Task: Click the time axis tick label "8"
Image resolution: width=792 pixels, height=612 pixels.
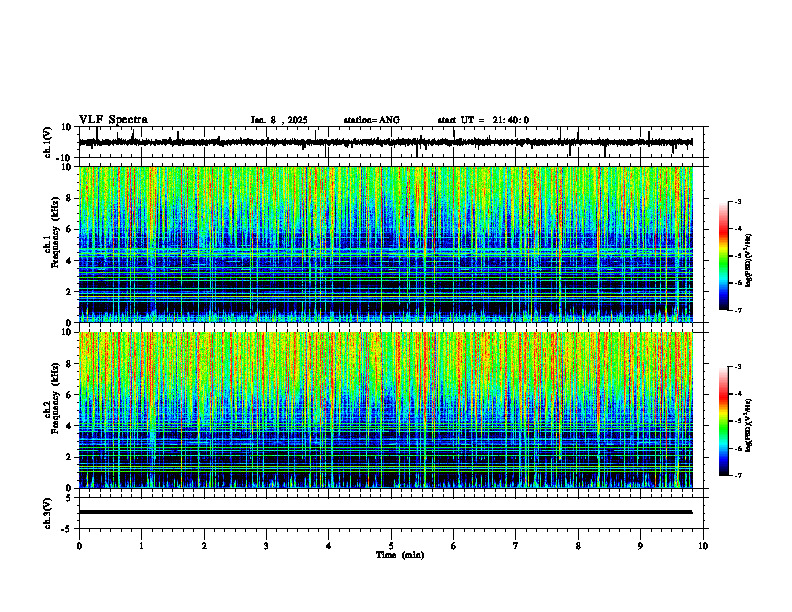Action: tap(578, 546)
